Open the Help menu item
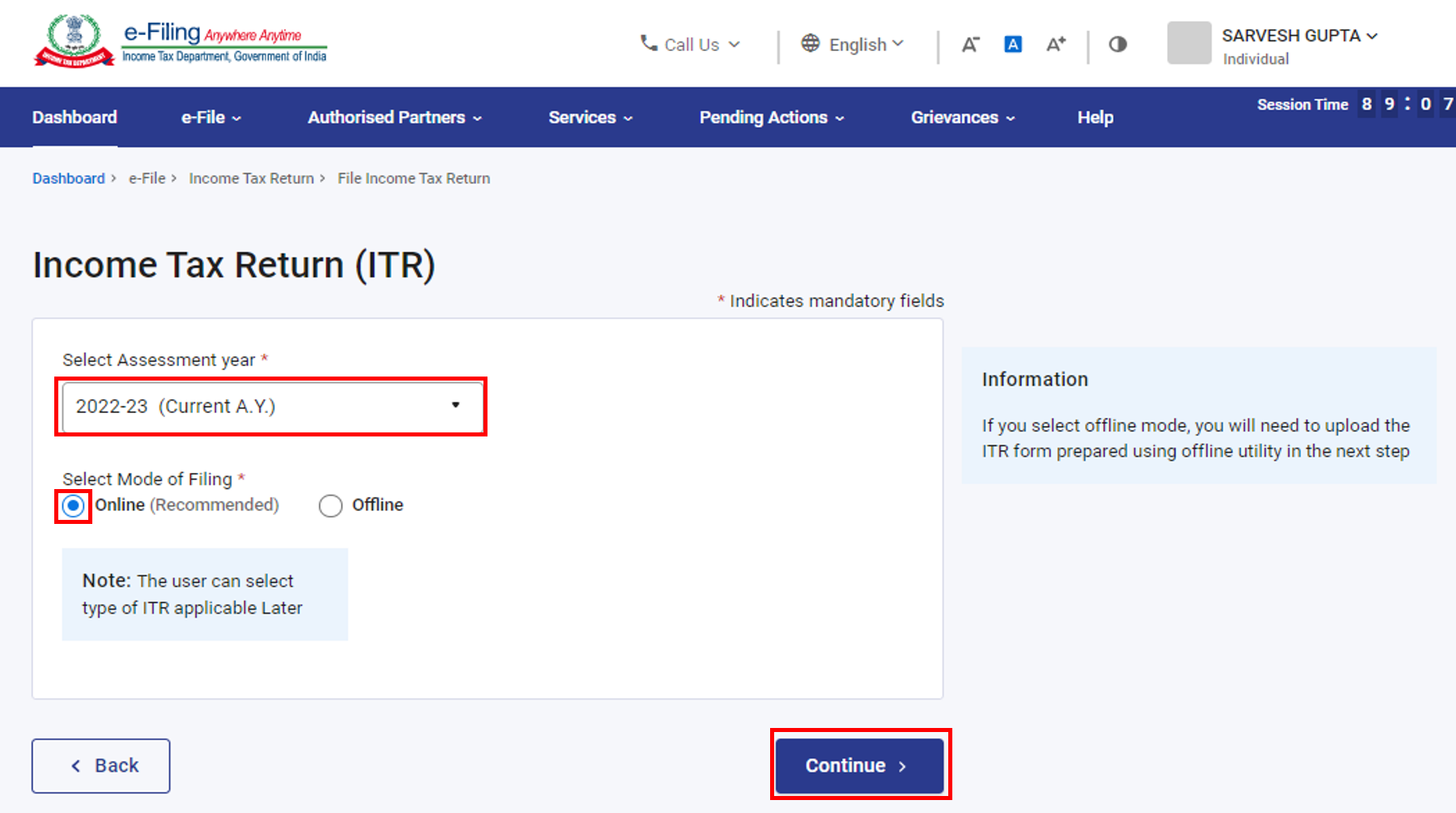 [1095, 117]
